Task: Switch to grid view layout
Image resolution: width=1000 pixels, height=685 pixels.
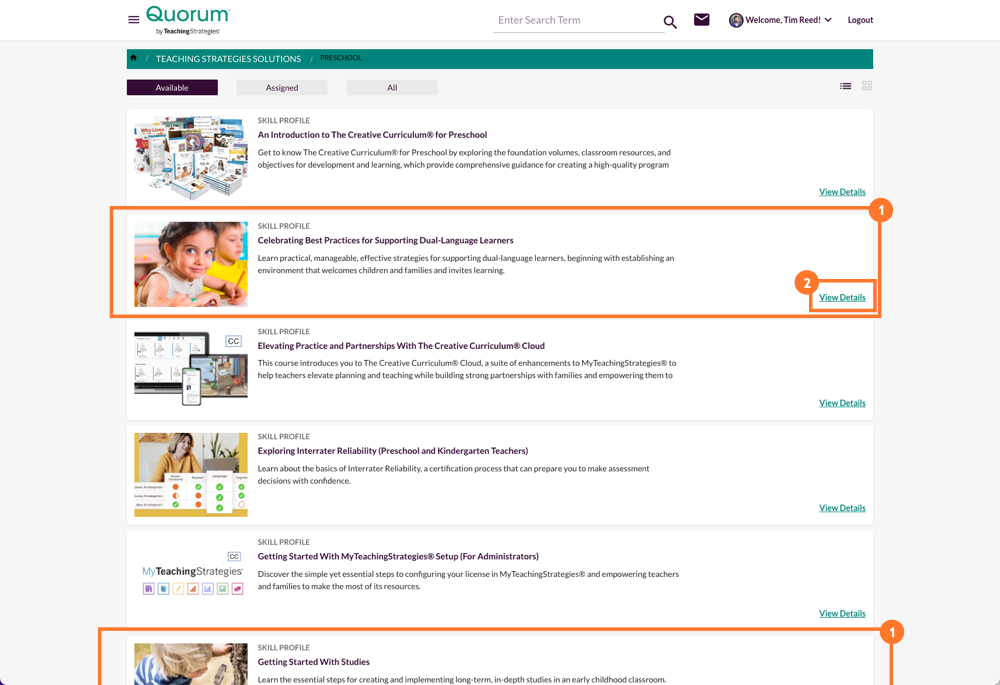Action: (x=866, y=86)
